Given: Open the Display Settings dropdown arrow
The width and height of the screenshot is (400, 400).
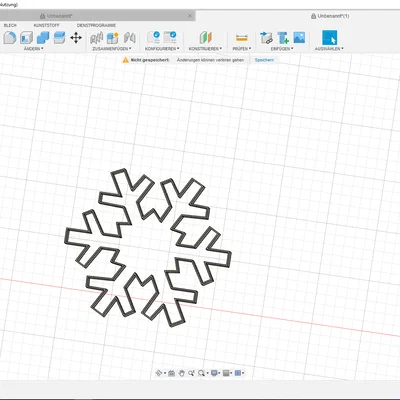Looking at the screenshot, I should 220,373.
